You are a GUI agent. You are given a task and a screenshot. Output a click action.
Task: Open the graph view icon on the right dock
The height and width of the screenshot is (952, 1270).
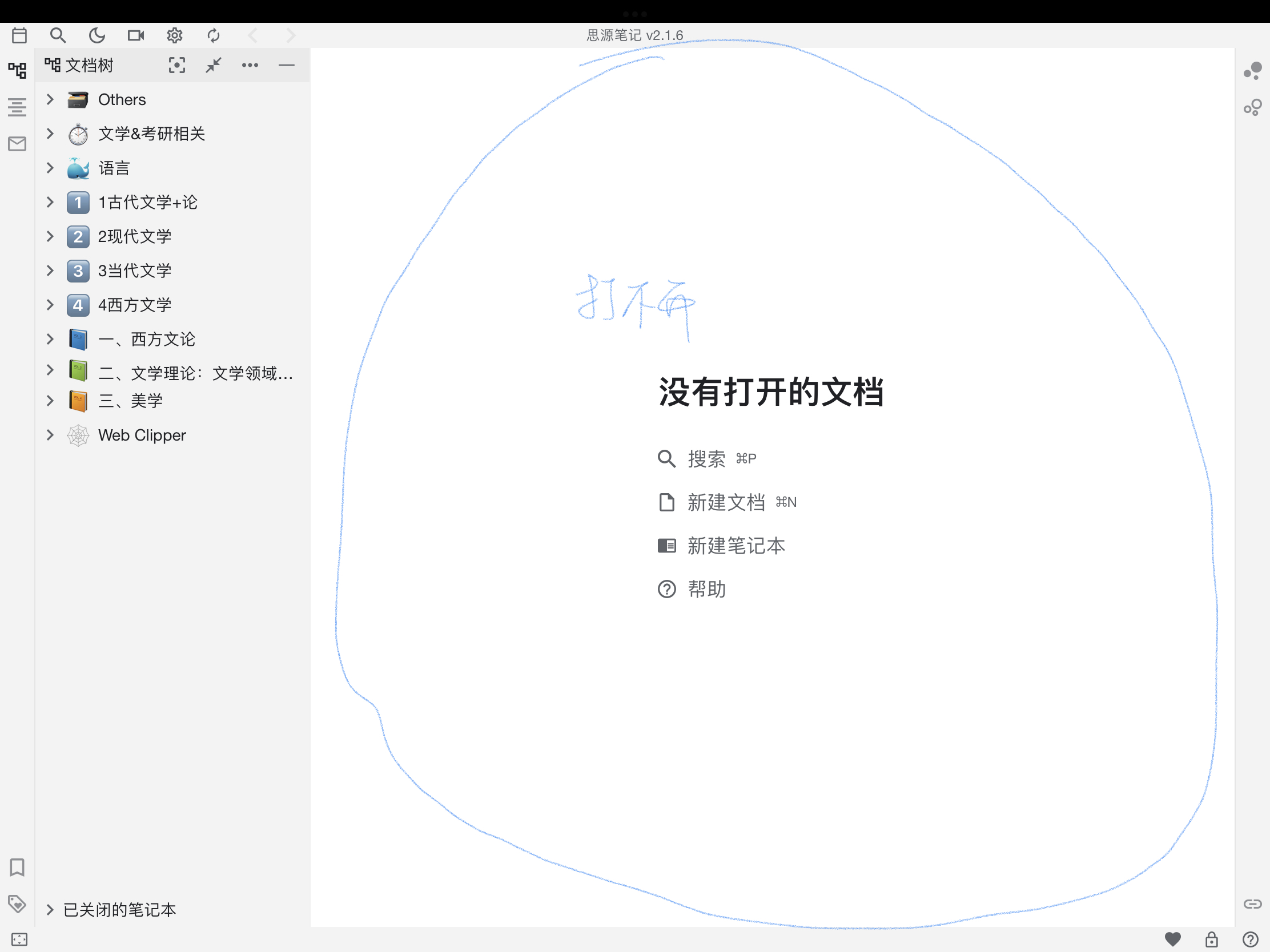[x=1252, y=71]
